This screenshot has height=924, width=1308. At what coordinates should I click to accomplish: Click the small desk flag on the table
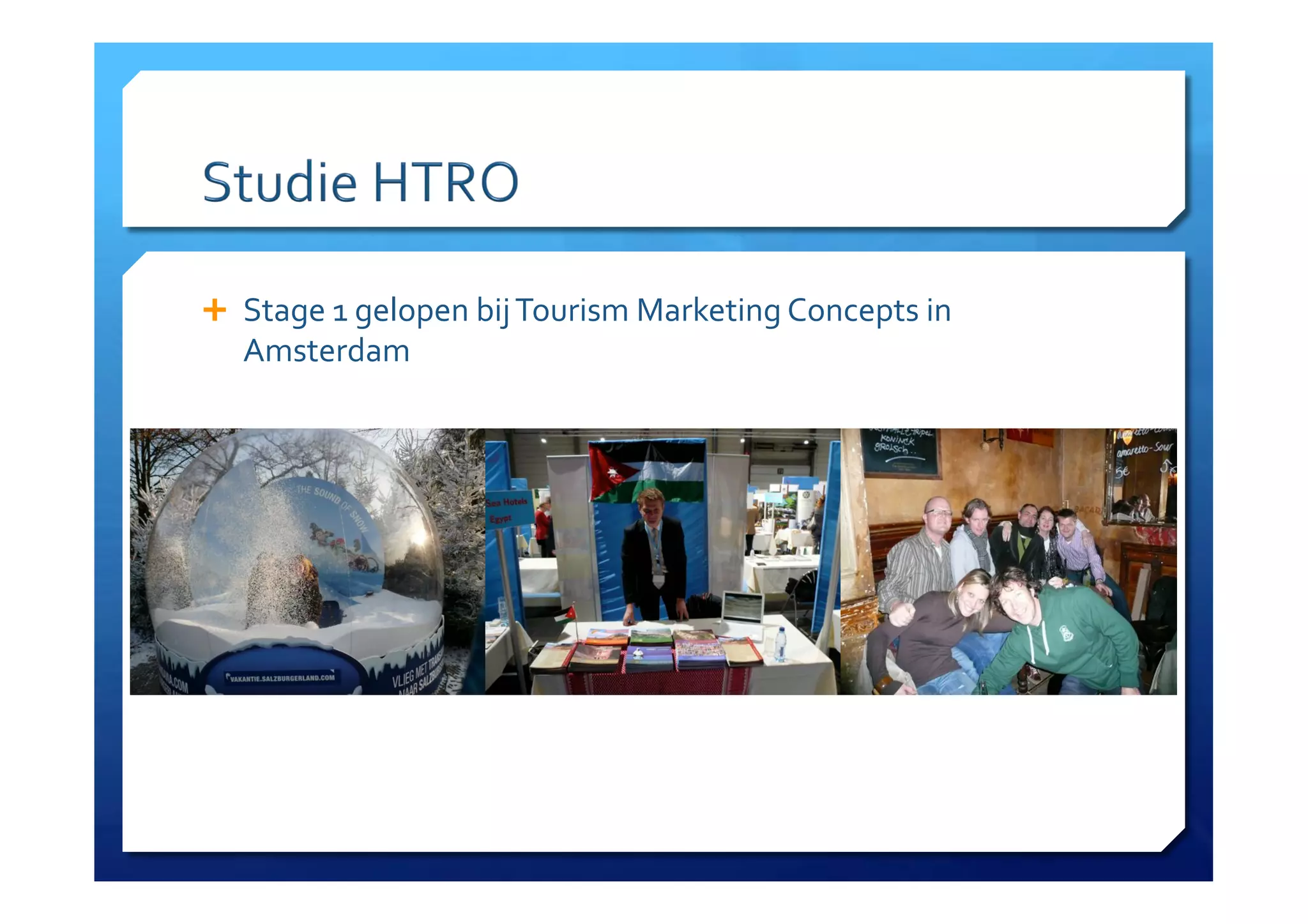pos(566,615)
